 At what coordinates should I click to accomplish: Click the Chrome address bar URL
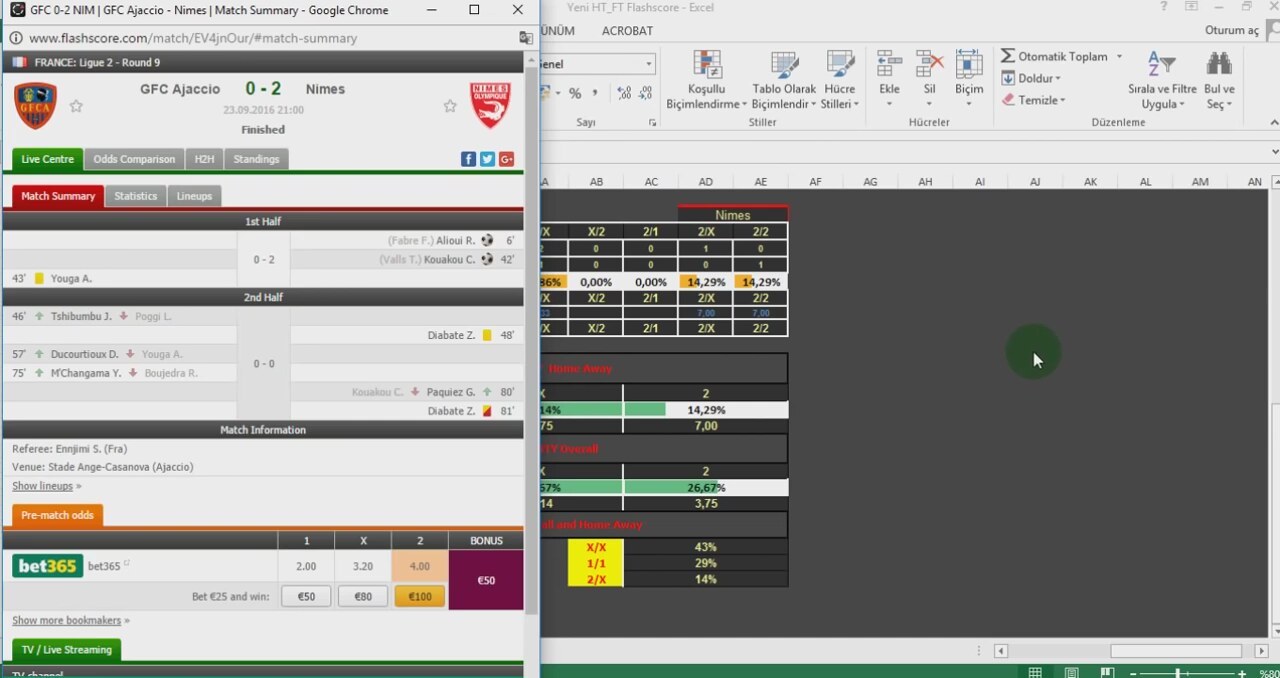(x=193, y=38)
